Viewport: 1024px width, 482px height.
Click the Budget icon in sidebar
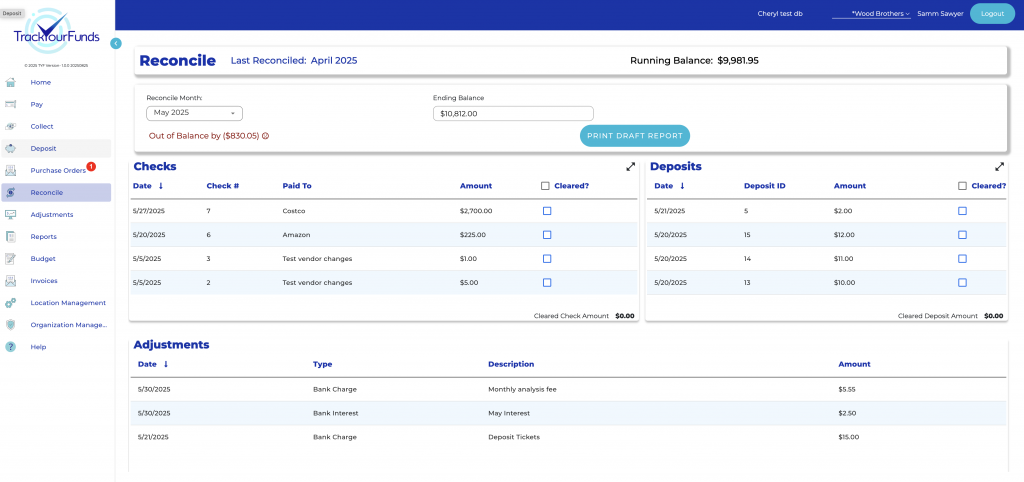pyautogui.click(x=11, y=258)
